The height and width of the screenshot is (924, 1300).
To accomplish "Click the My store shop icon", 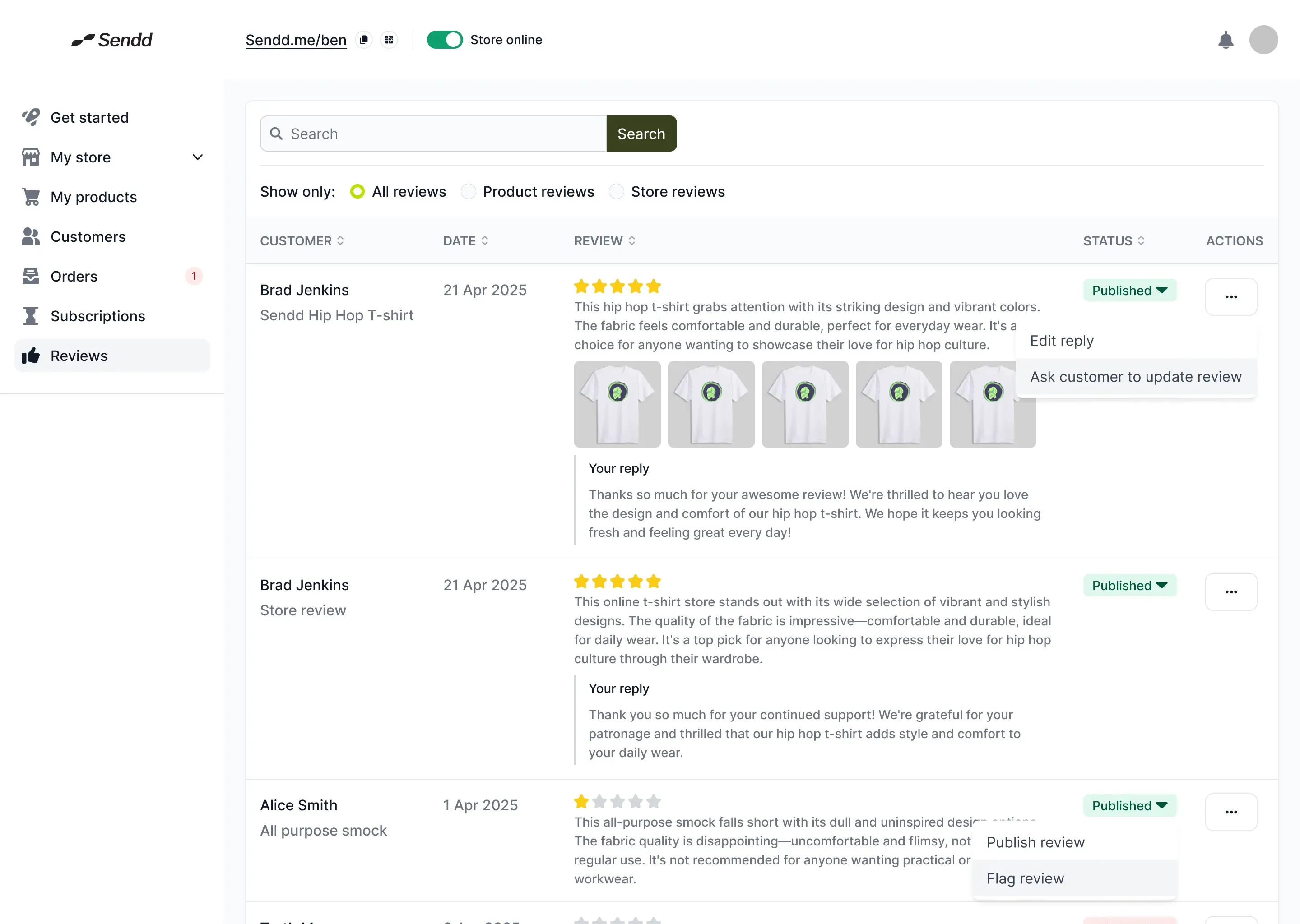I will (x=31, y=157).
